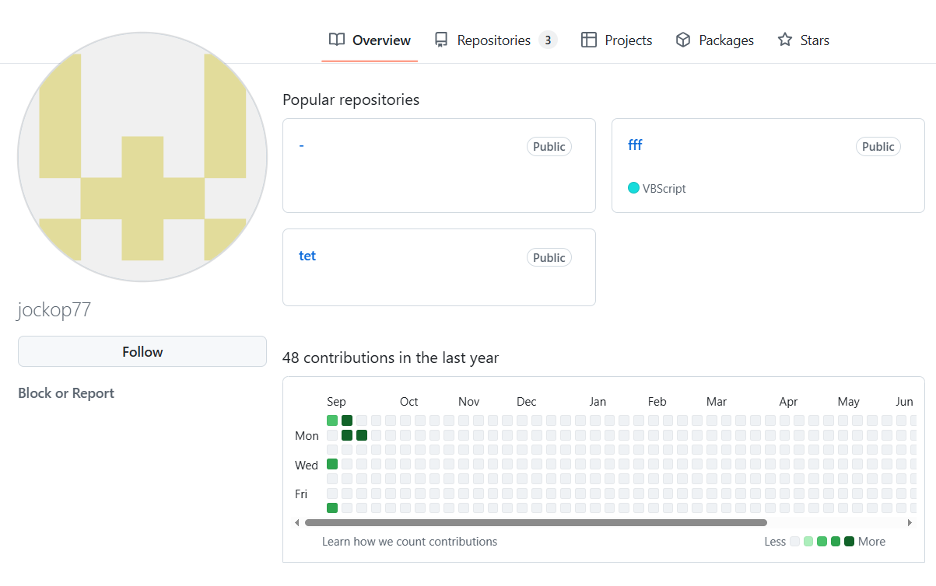Click the Projects table icon

[589, 40]
